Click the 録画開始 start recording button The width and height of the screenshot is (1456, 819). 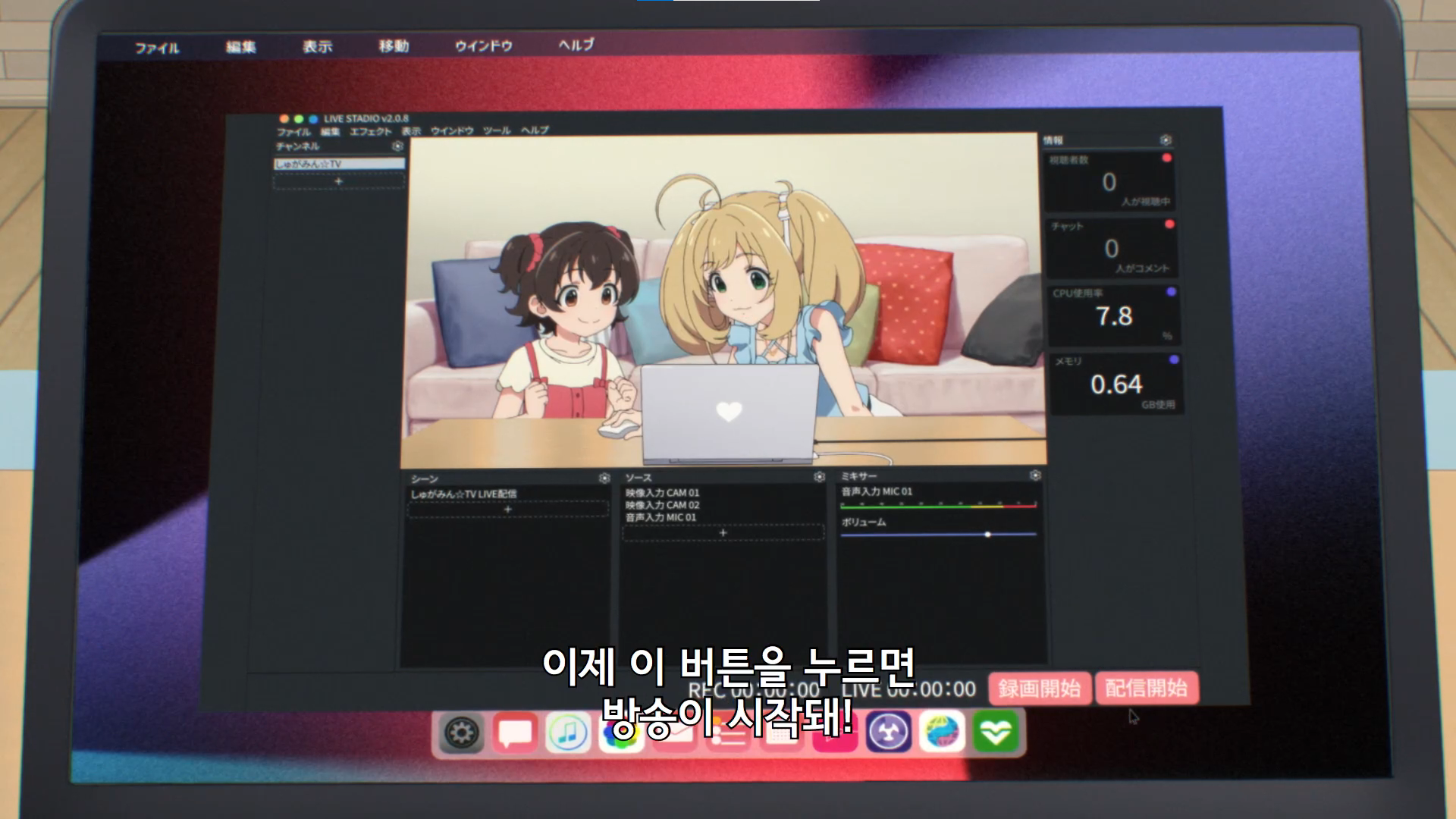point(1039,689)
